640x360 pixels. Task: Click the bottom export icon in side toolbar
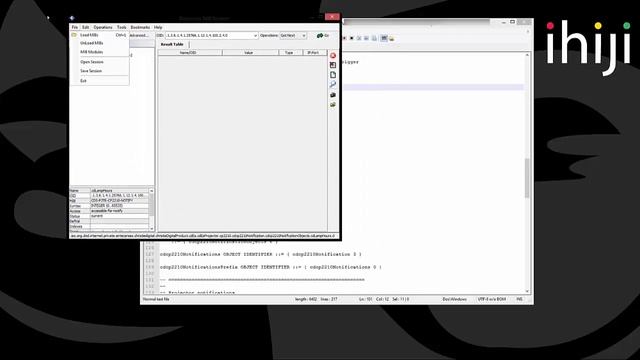333,105
